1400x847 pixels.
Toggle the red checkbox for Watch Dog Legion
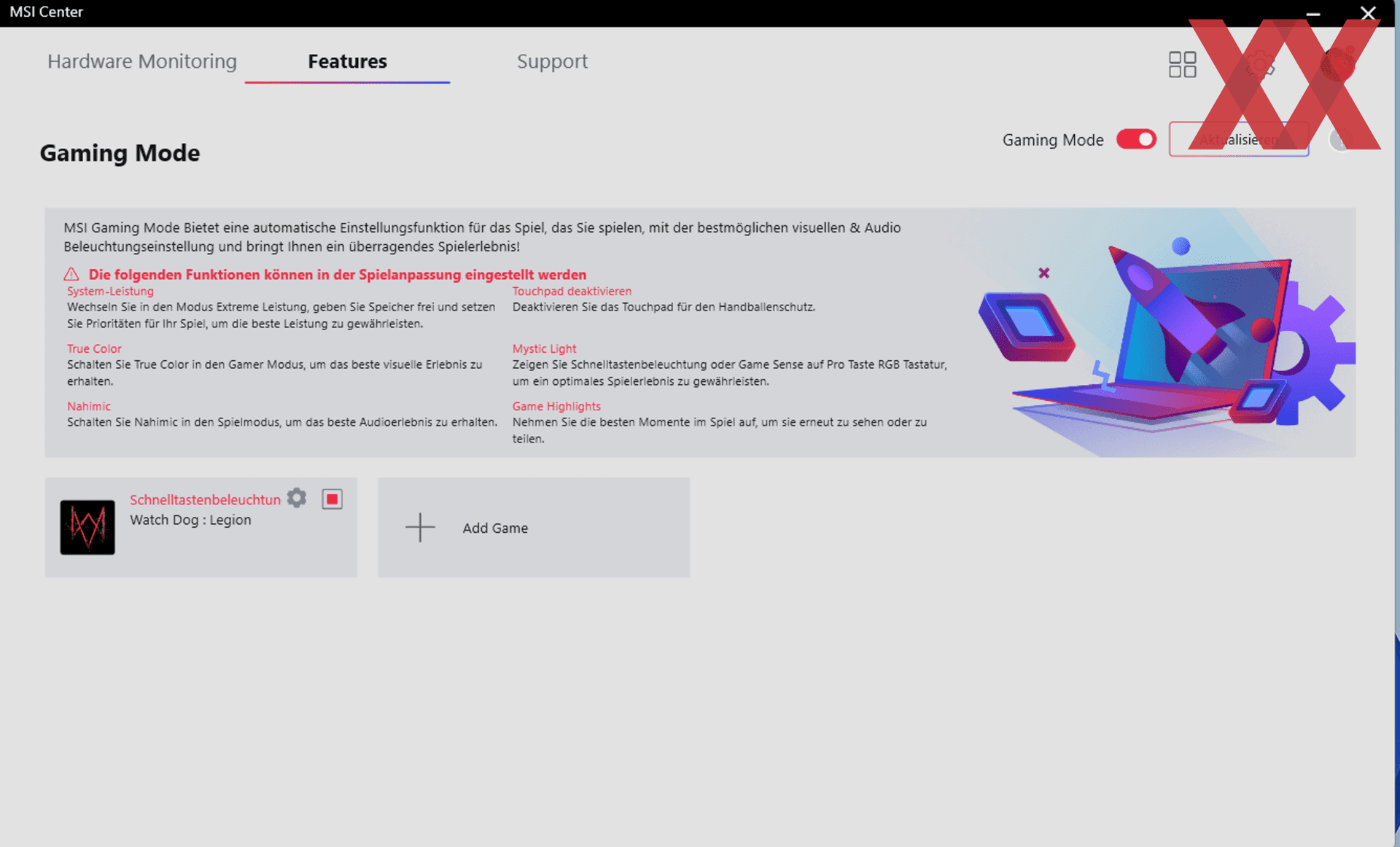pos(332,499)
